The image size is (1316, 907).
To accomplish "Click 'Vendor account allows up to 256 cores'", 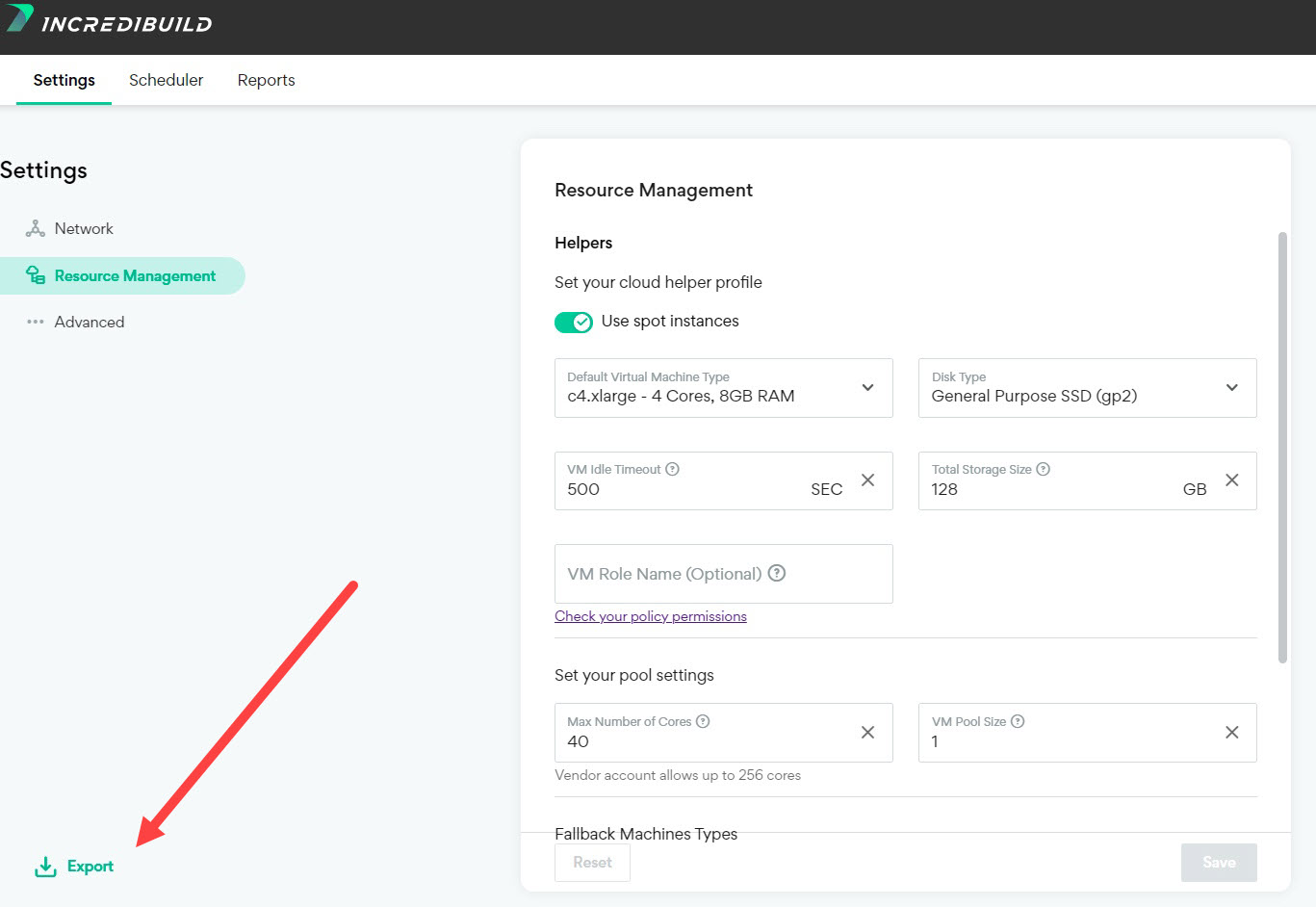I will point(678,775).
